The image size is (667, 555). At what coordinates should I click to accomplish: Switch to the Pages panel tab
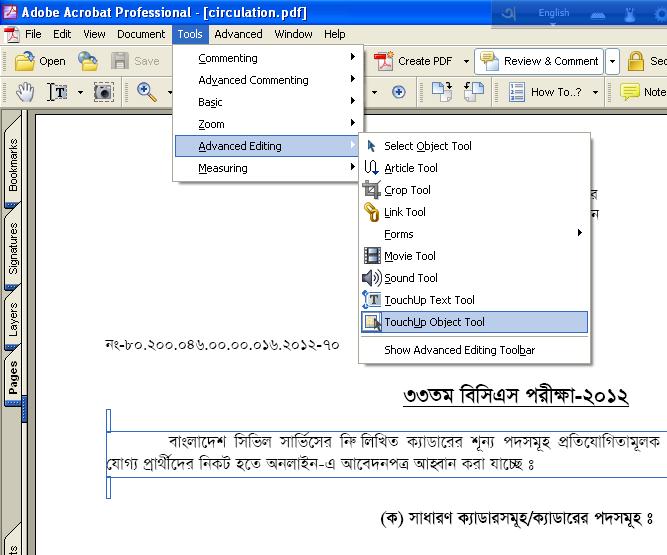pyautogui.click(x=13, y=378)
